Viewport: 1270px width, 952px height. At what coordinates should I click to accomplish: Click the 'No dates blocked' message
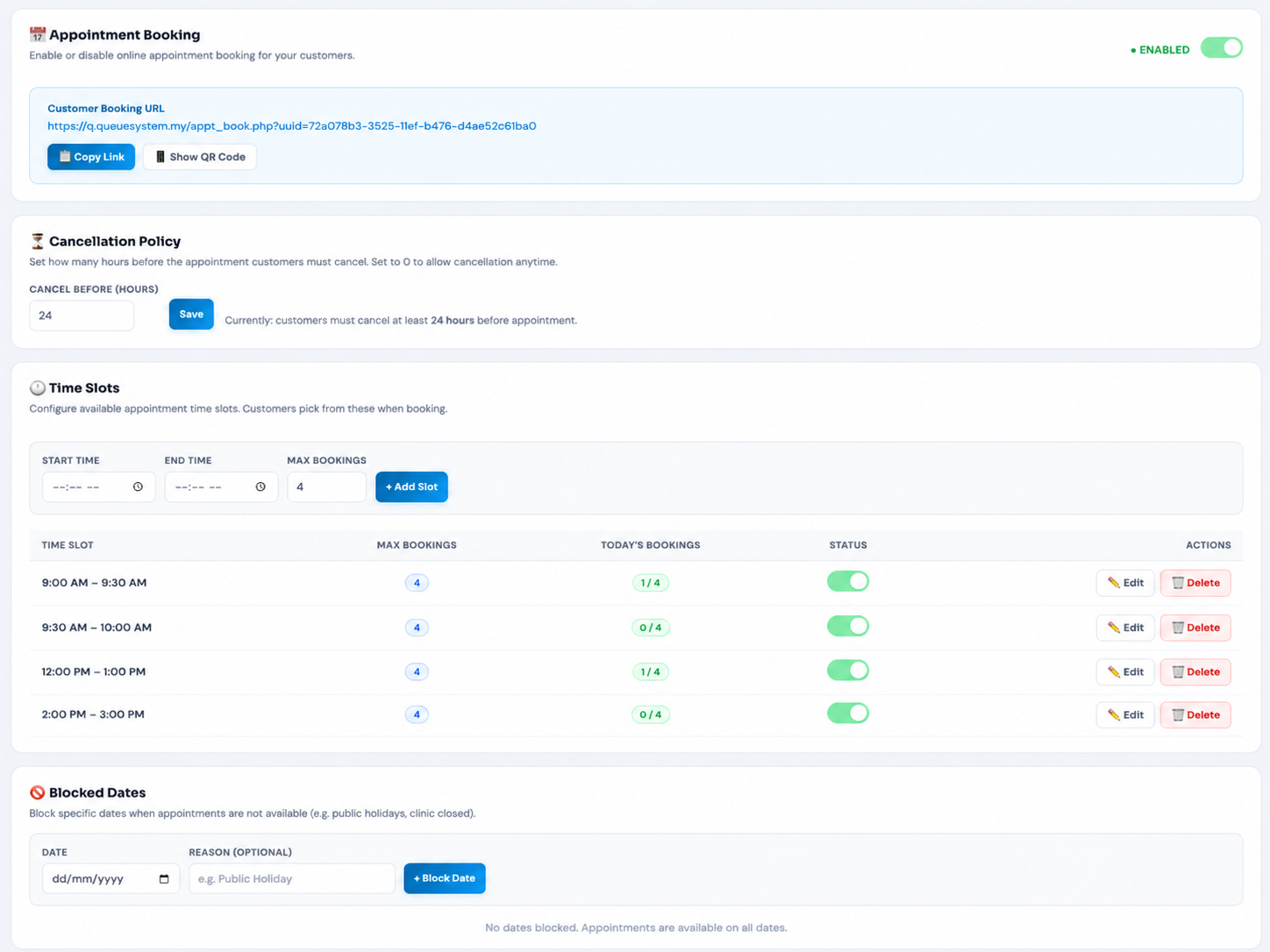636,927
